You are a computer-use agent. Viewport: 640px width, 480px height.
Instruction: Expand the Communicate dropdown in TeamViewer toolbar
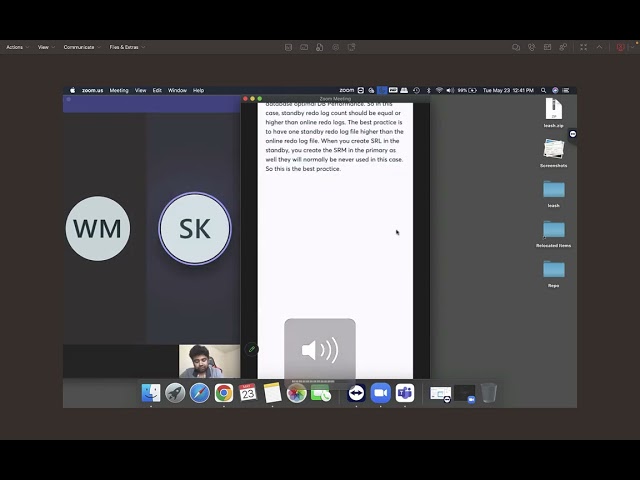pyautogui.click(x=82, y=47)
